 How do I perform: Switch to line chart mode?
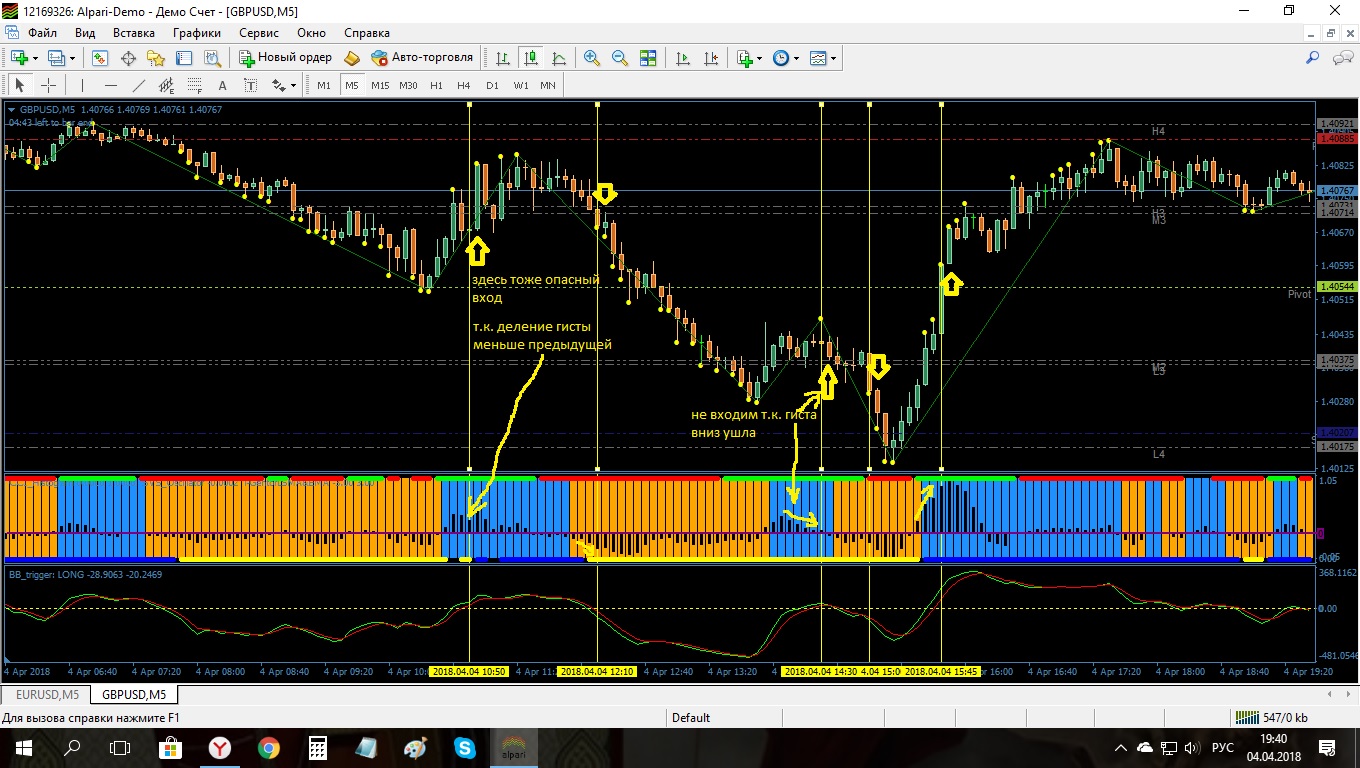coord(559,58)
